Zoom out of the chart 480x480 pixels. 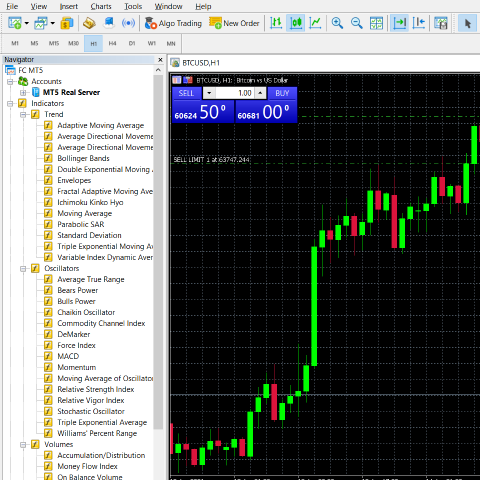click(x=357, y=23)
